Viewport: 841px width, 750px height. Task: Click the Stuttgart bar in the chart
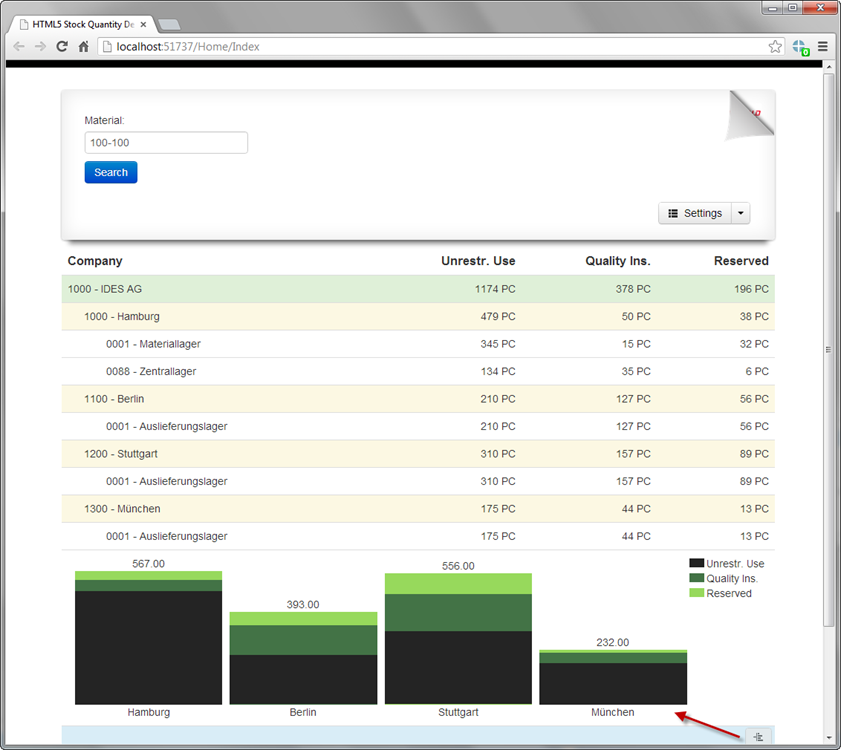click(458, 640)
